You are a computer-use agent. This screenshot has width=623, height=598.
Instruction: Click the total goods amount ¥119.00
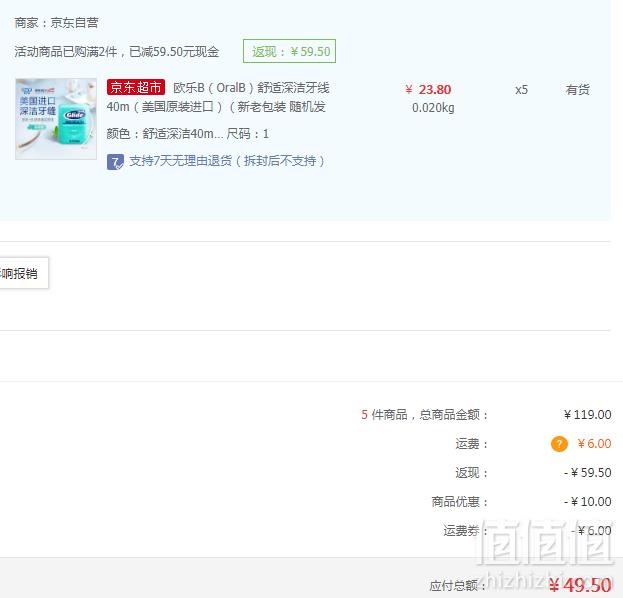[587, 415]
